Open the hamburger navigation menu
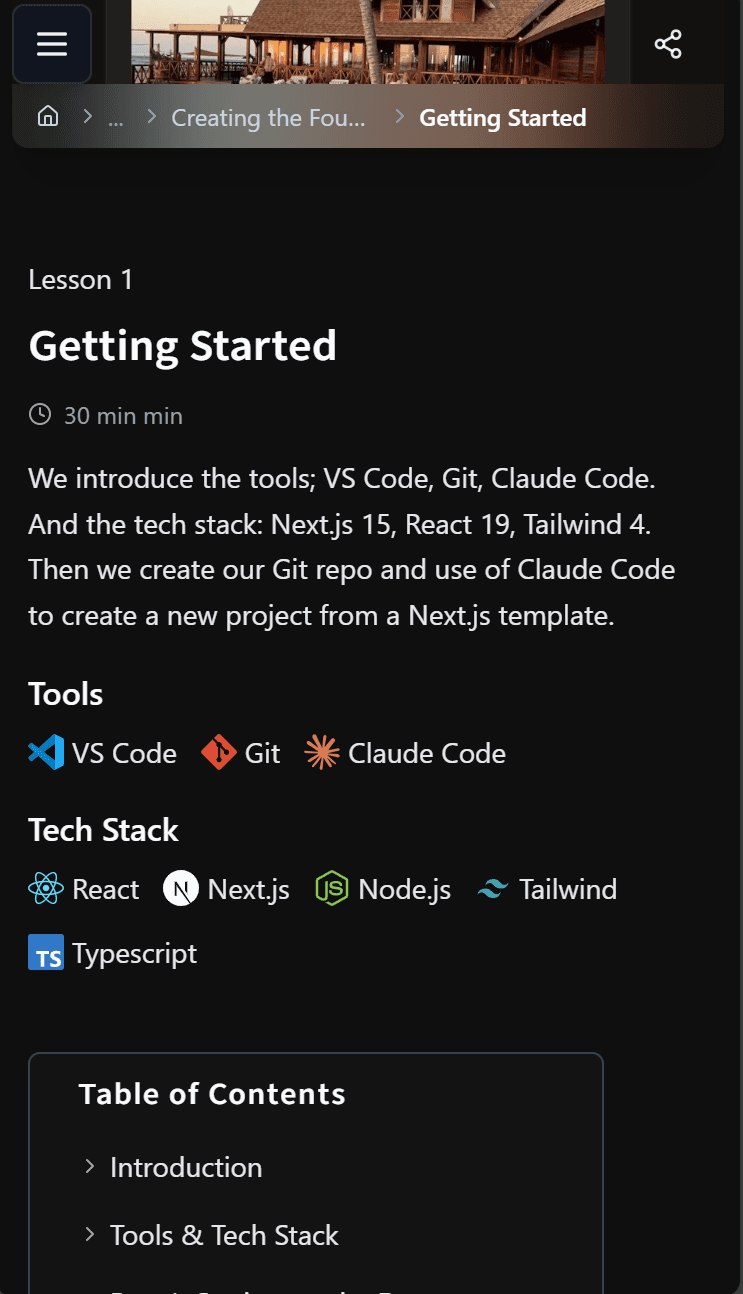 click(51, 44)
